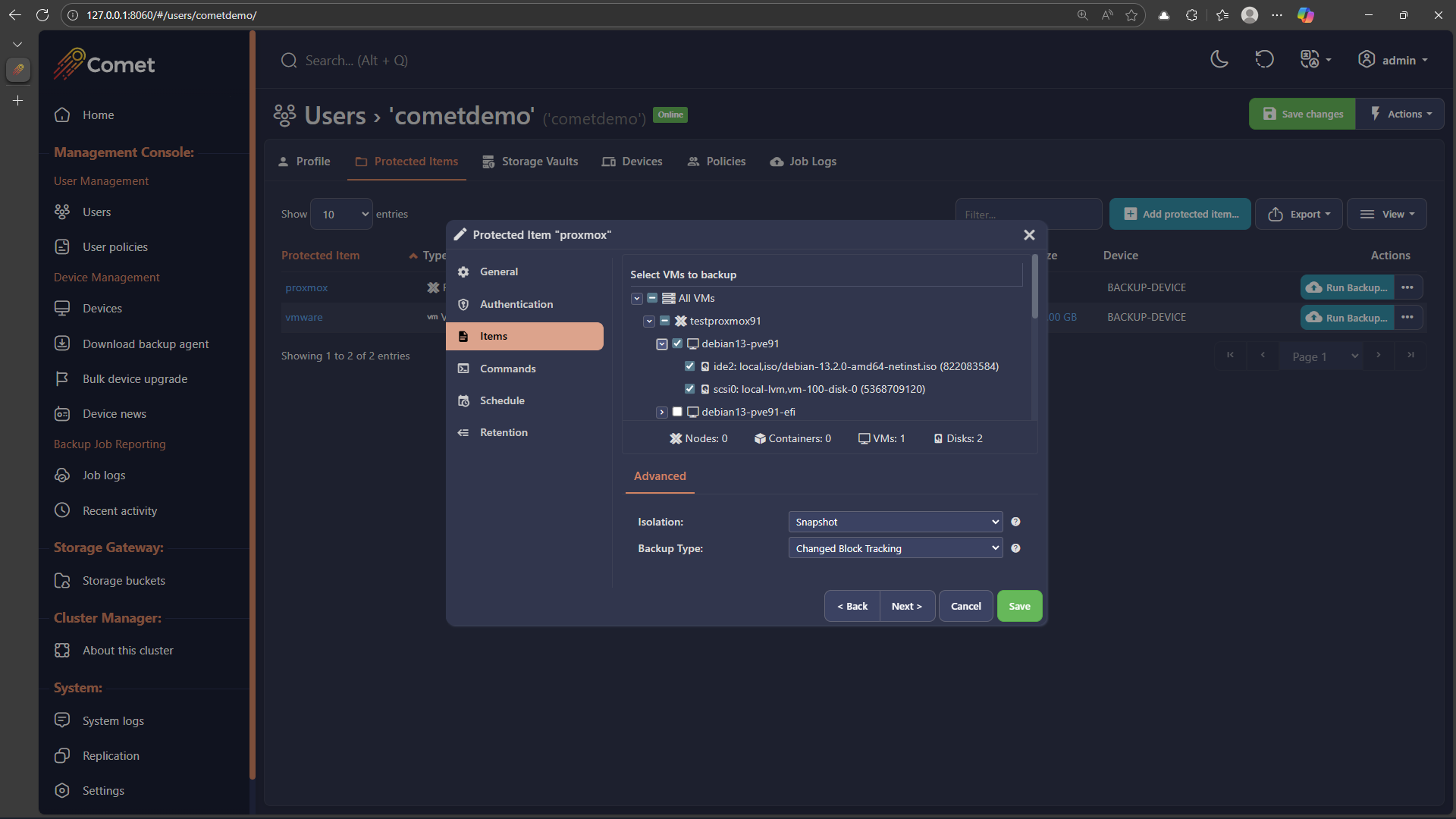Close the Protected Item dialog
The image size is (1456, 819).
[1029, 235]
